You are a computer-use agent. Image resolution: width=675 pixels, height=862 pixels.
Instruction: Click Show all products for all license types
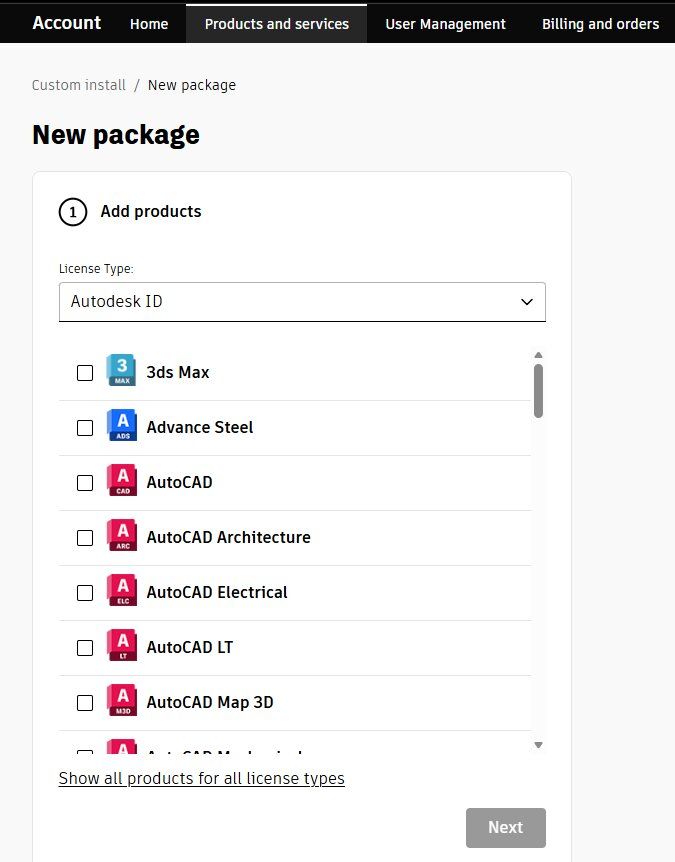(x=201, y=778)
